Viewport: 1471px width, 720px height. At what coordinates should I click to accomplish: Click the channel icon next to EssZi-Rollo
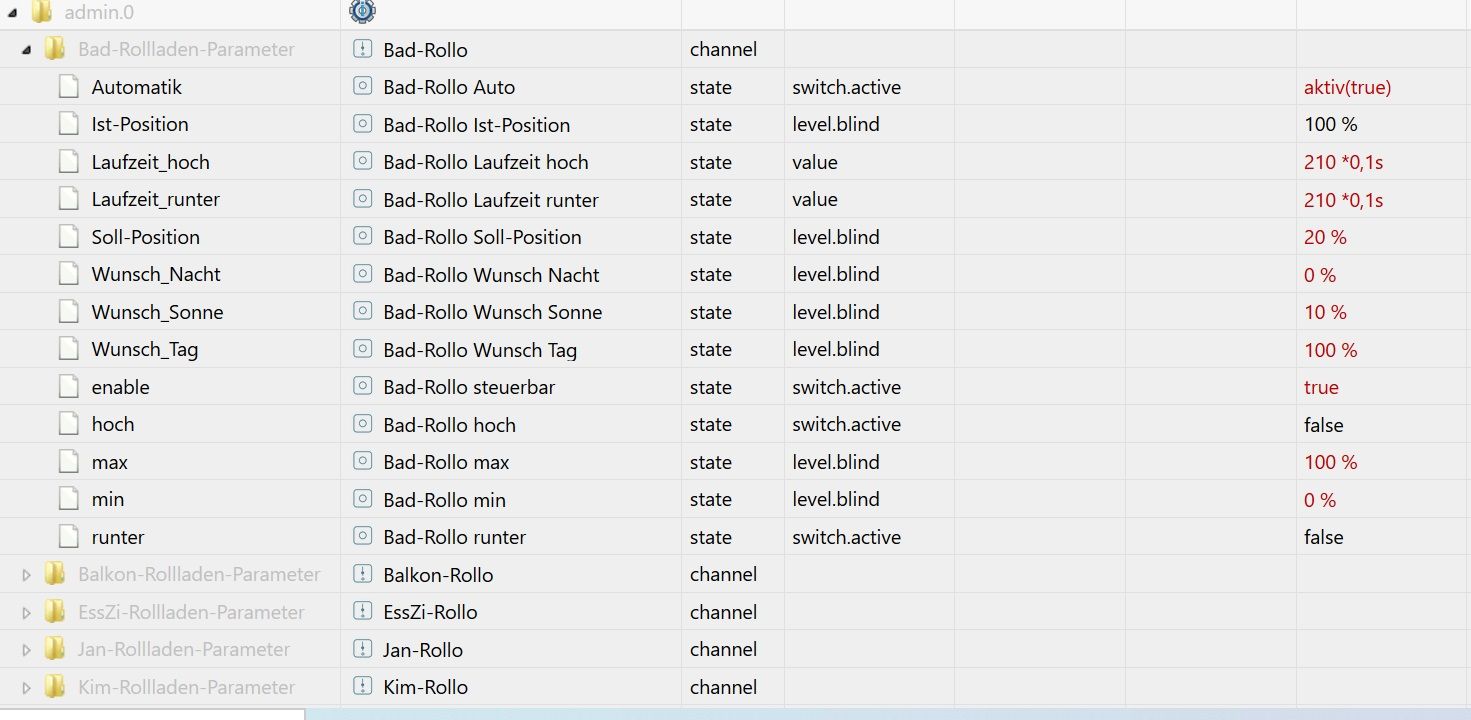pyautogui.click(x=363, y=612)
